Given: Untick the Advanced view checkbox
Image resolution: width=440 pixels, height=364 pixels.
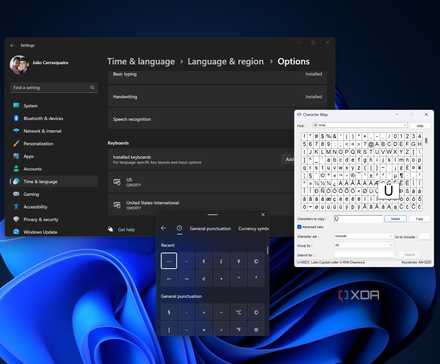Looking at the screenshot, I should (299, 227).
